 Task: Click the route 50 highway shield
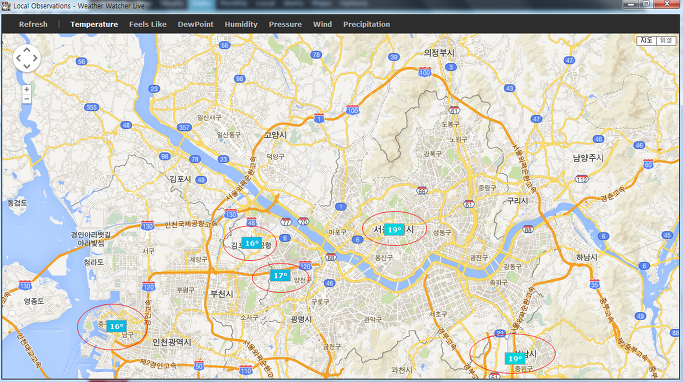click(199, 365)
